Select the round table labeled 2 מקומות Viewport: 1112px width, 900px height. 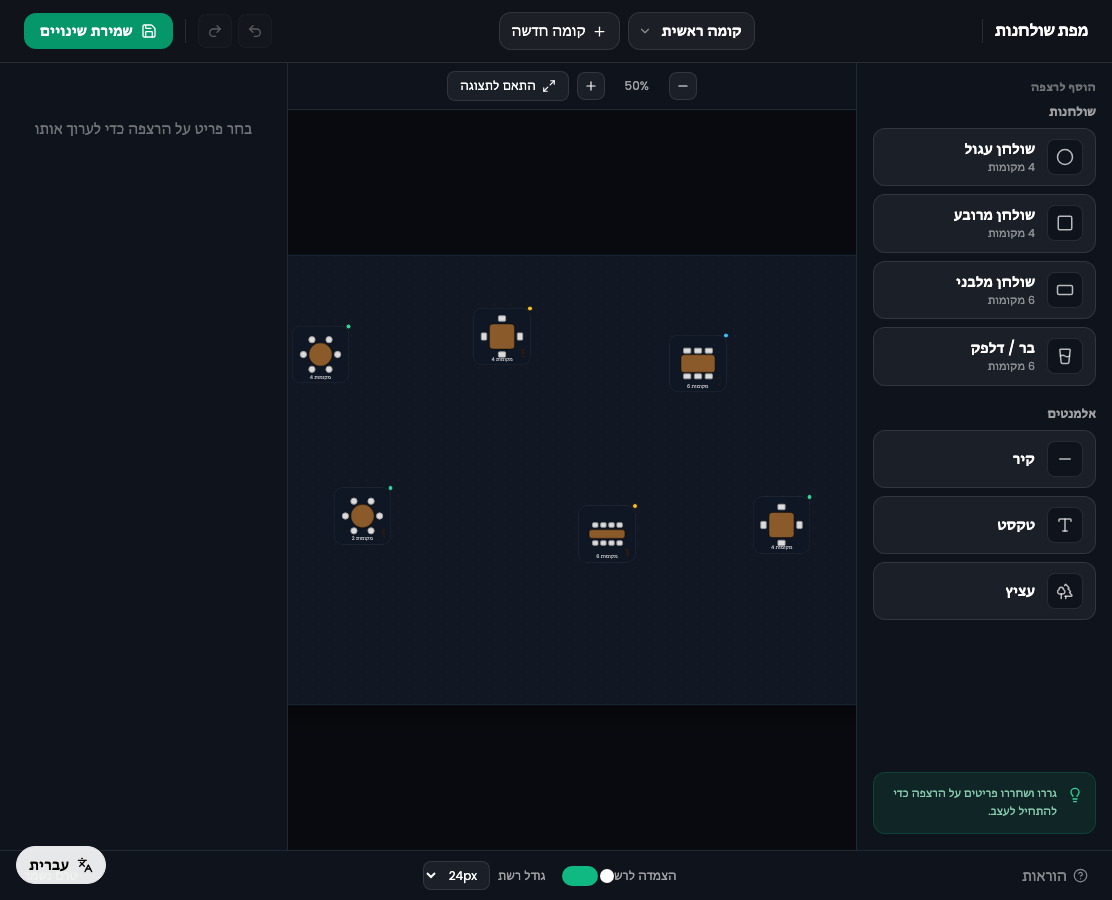(362, 516)
